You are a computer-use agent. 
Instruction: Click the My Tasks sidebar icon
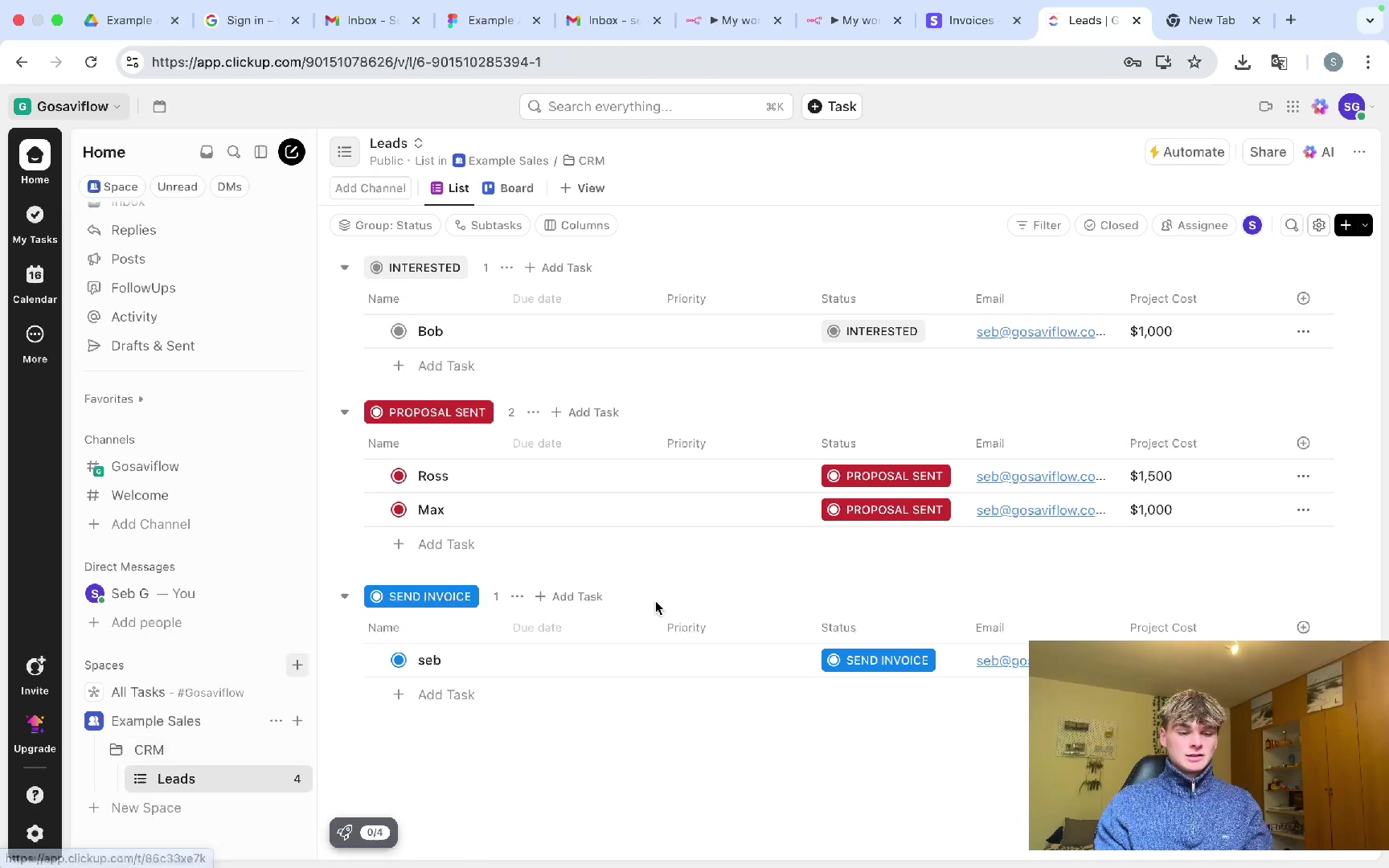click(x=35, y=224)
